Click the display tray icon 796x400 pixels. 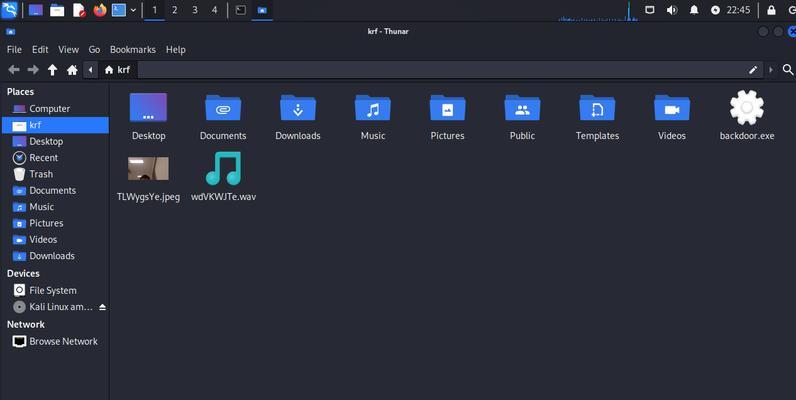click(649, 10)
